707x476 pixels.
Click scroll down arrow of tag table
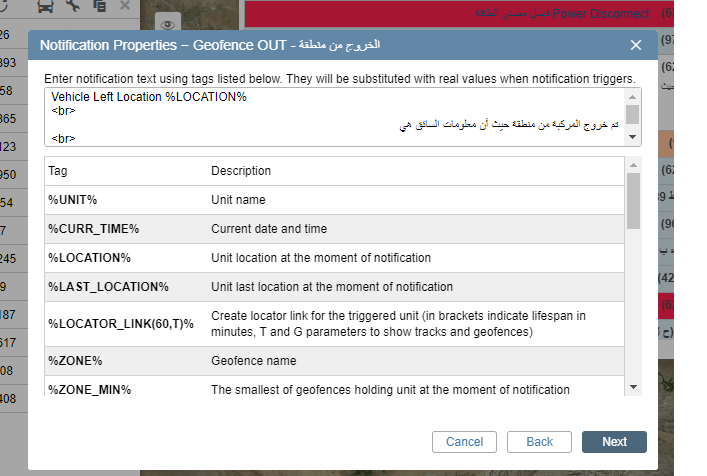pos(633,387)
